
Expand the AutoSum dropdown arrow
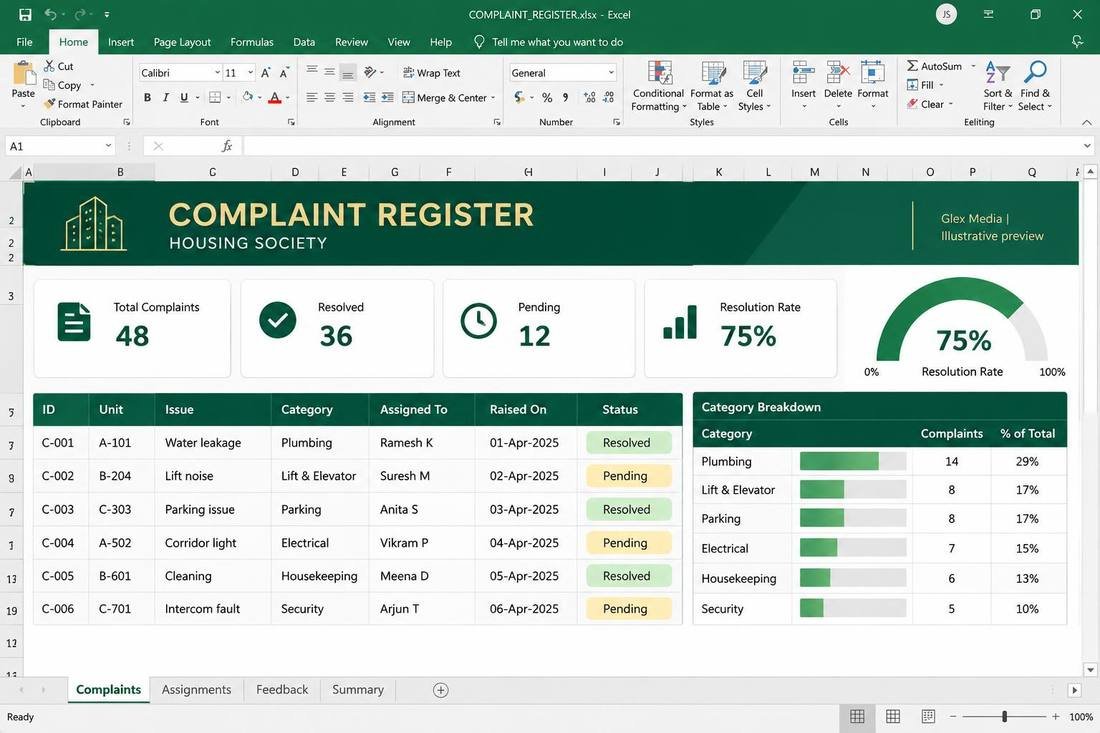pos(973,66)
